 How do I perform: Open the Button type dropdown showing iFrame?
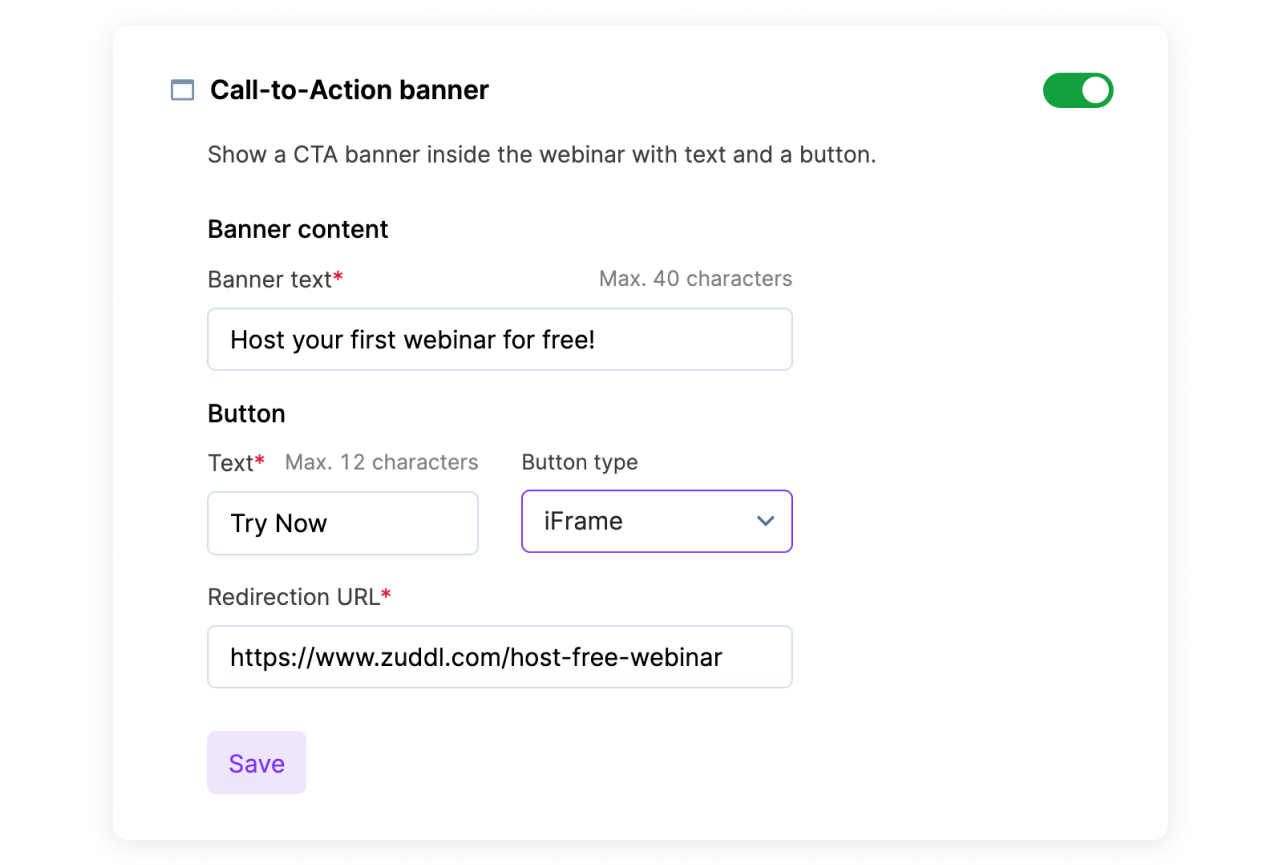point(656,521)
